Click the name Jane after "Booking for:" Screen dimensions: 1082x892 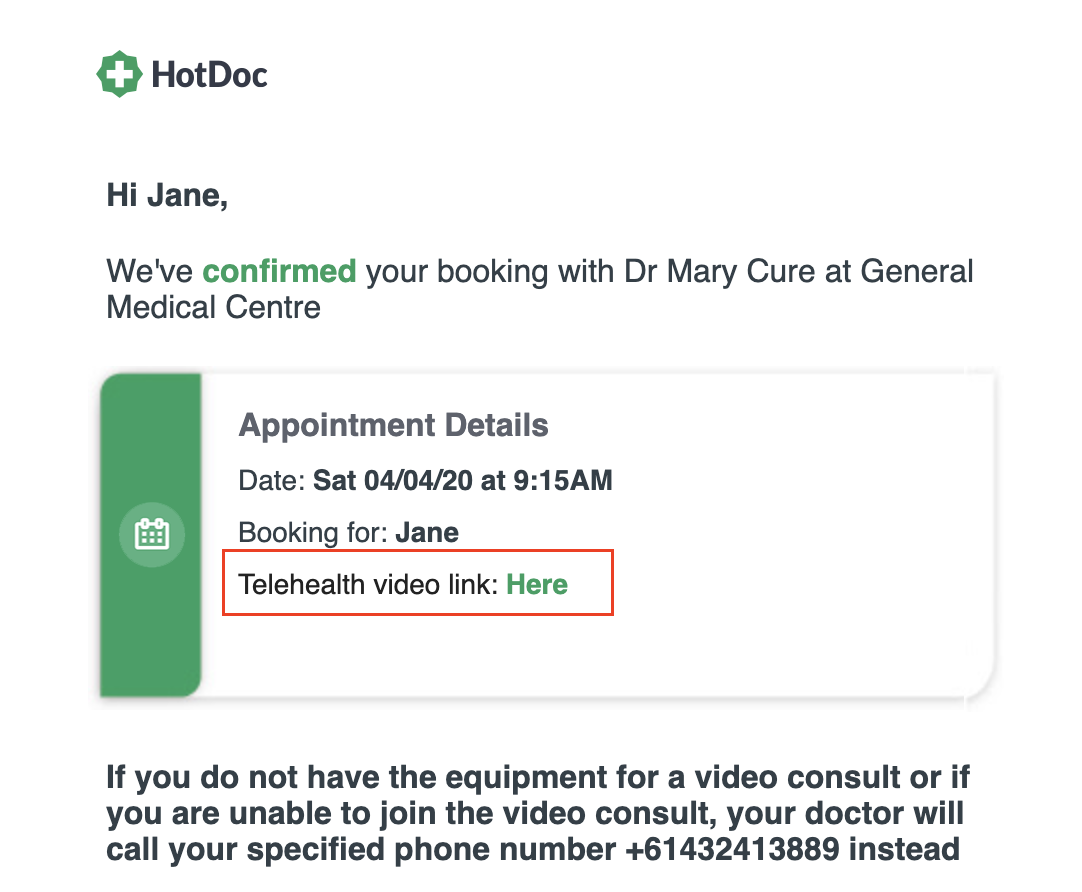pyautogui.click(x=427, y=533)
